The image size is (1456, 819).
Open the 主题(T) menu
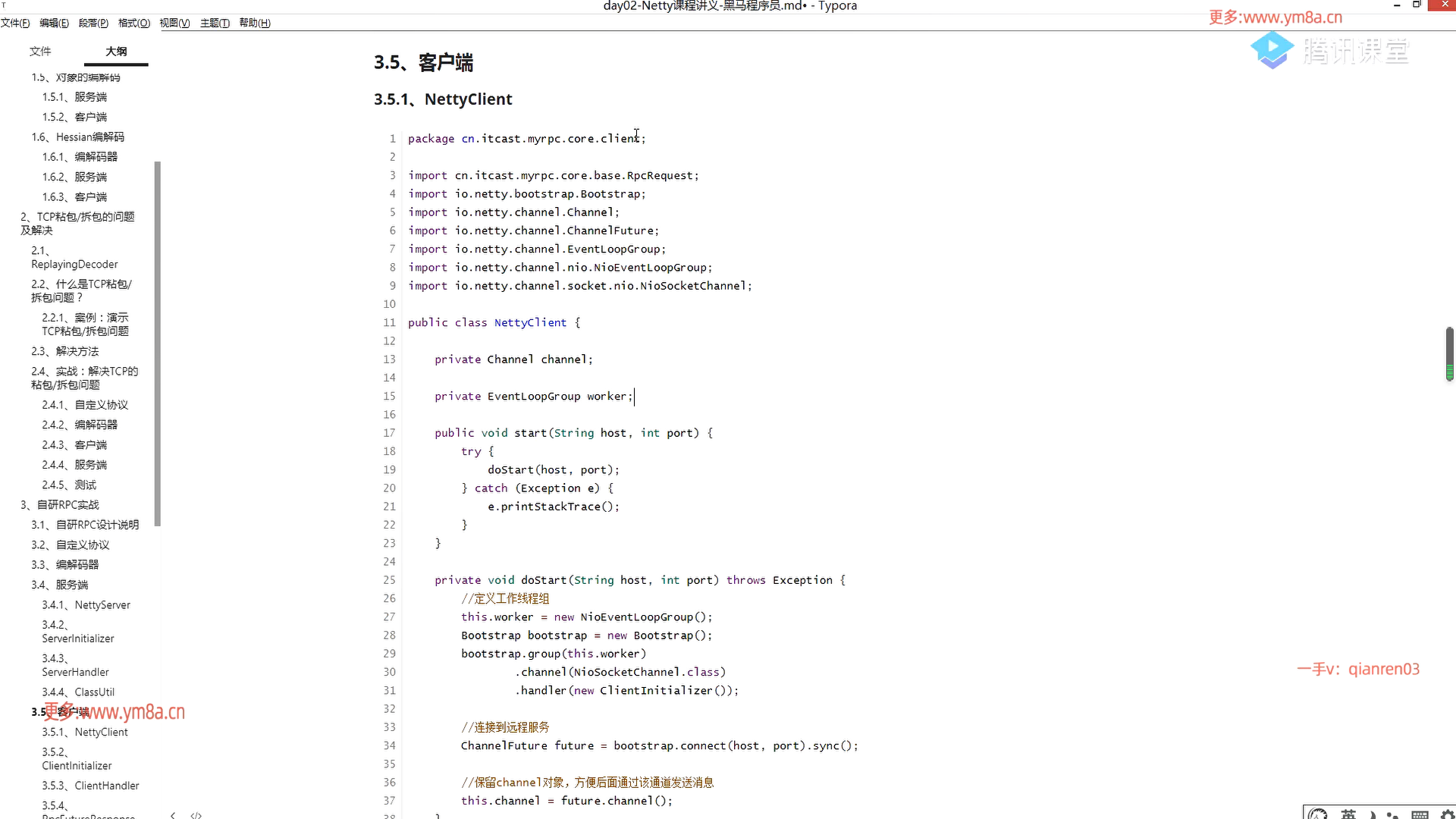[x=215, y=23]
